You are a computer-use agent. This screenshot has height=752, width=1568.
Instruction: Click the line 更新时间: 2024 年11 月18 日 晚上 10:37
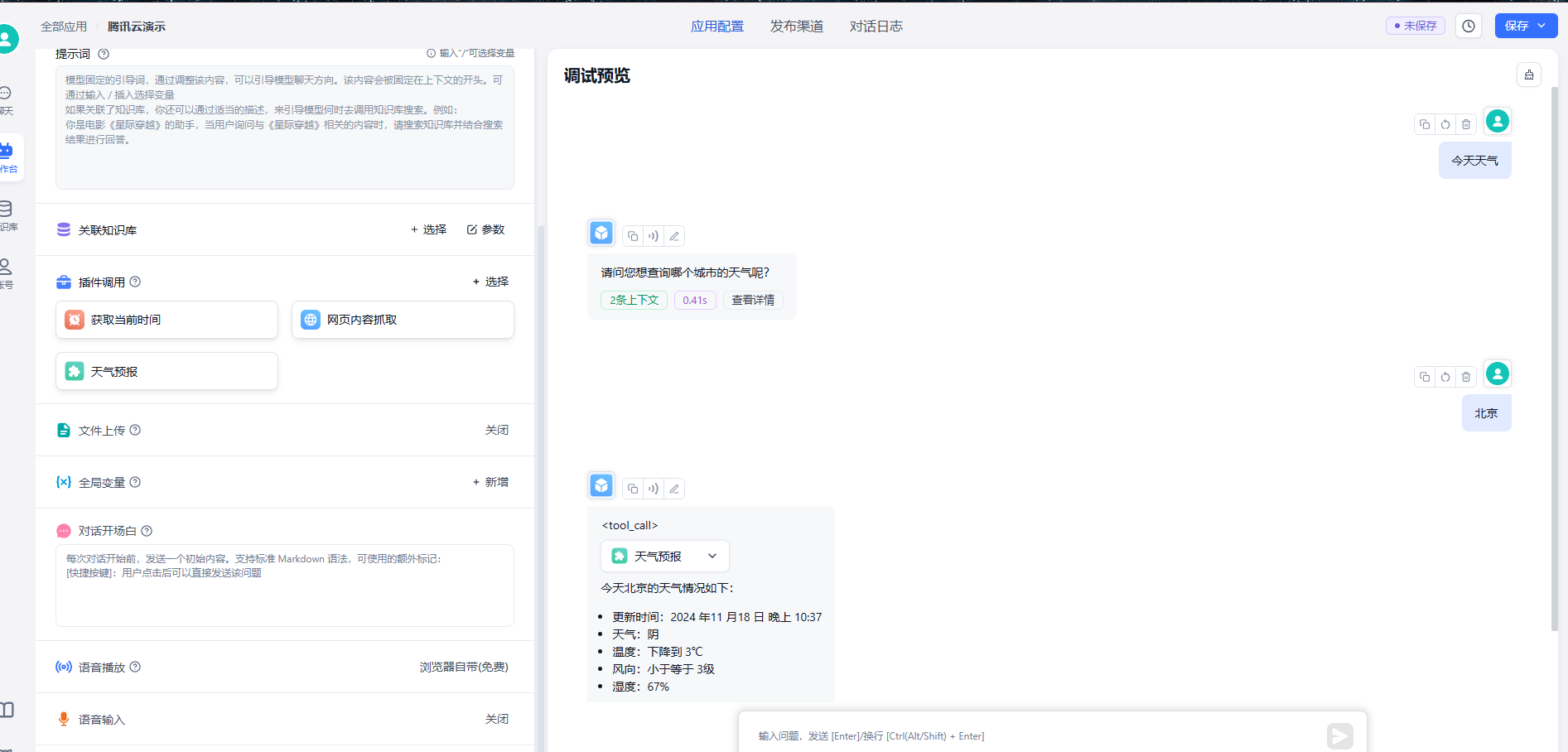point(717,617)
